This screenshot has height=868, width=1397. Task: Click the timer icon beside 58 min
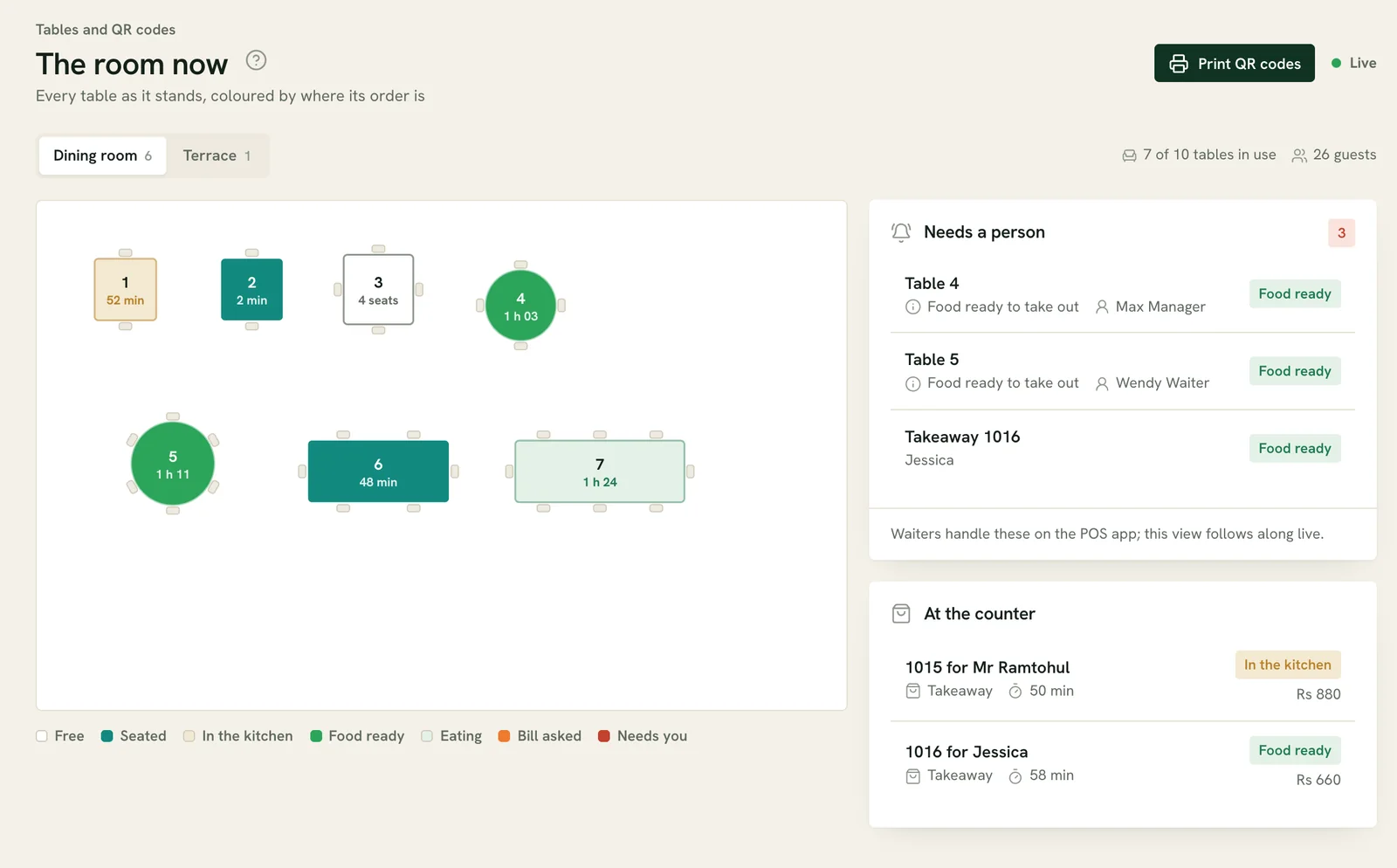(1015, 776)
